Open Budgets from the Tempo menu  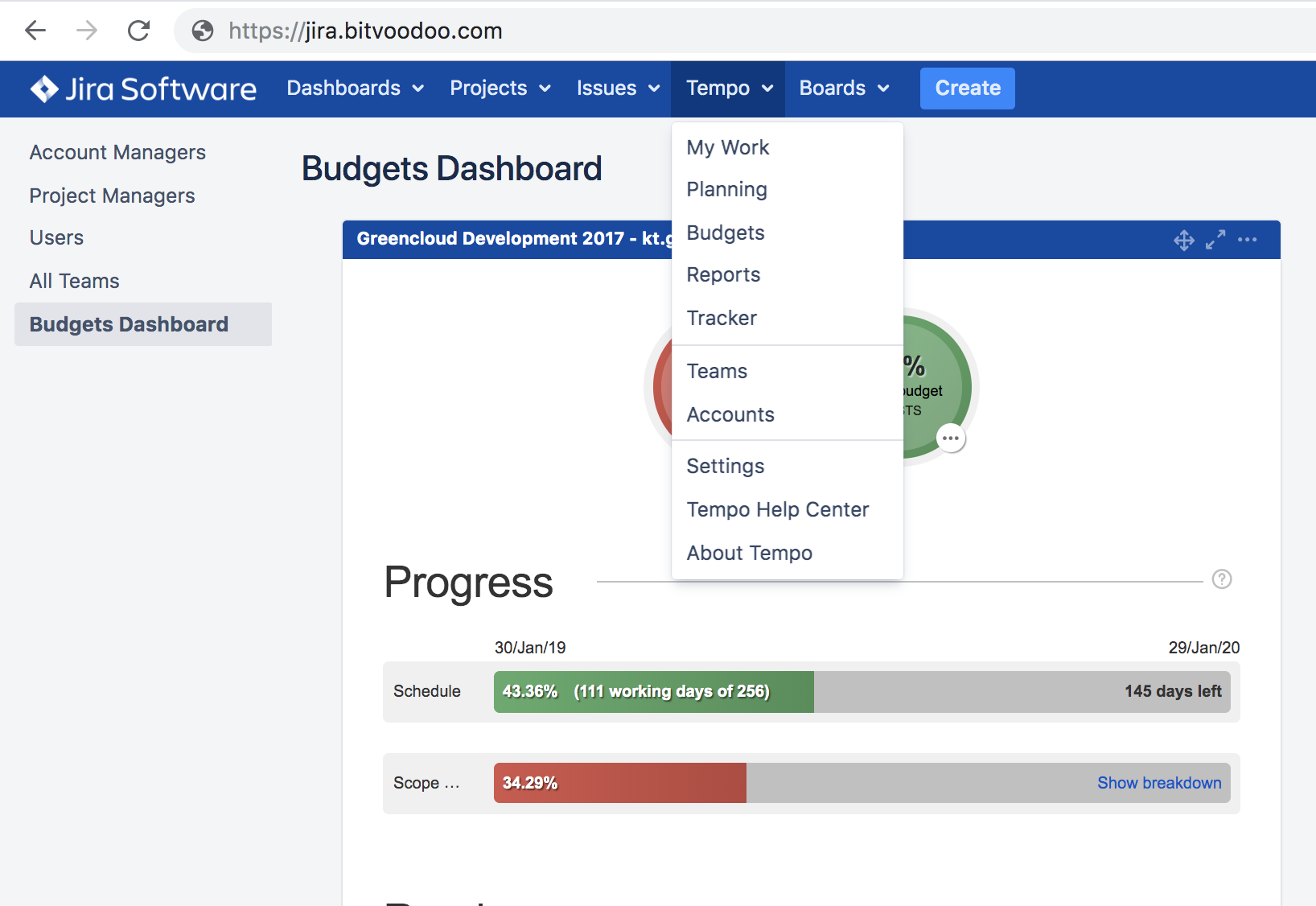coord(788,233)
